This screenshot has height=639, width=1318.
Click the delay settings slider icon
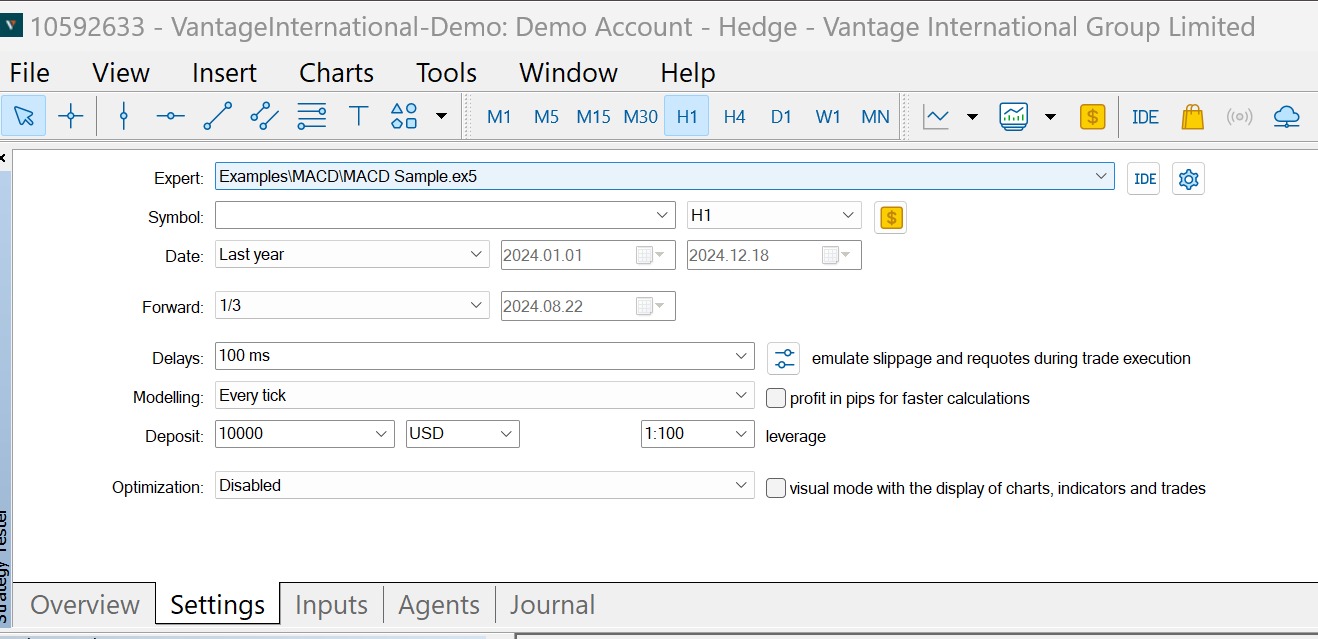coord(784,358)
